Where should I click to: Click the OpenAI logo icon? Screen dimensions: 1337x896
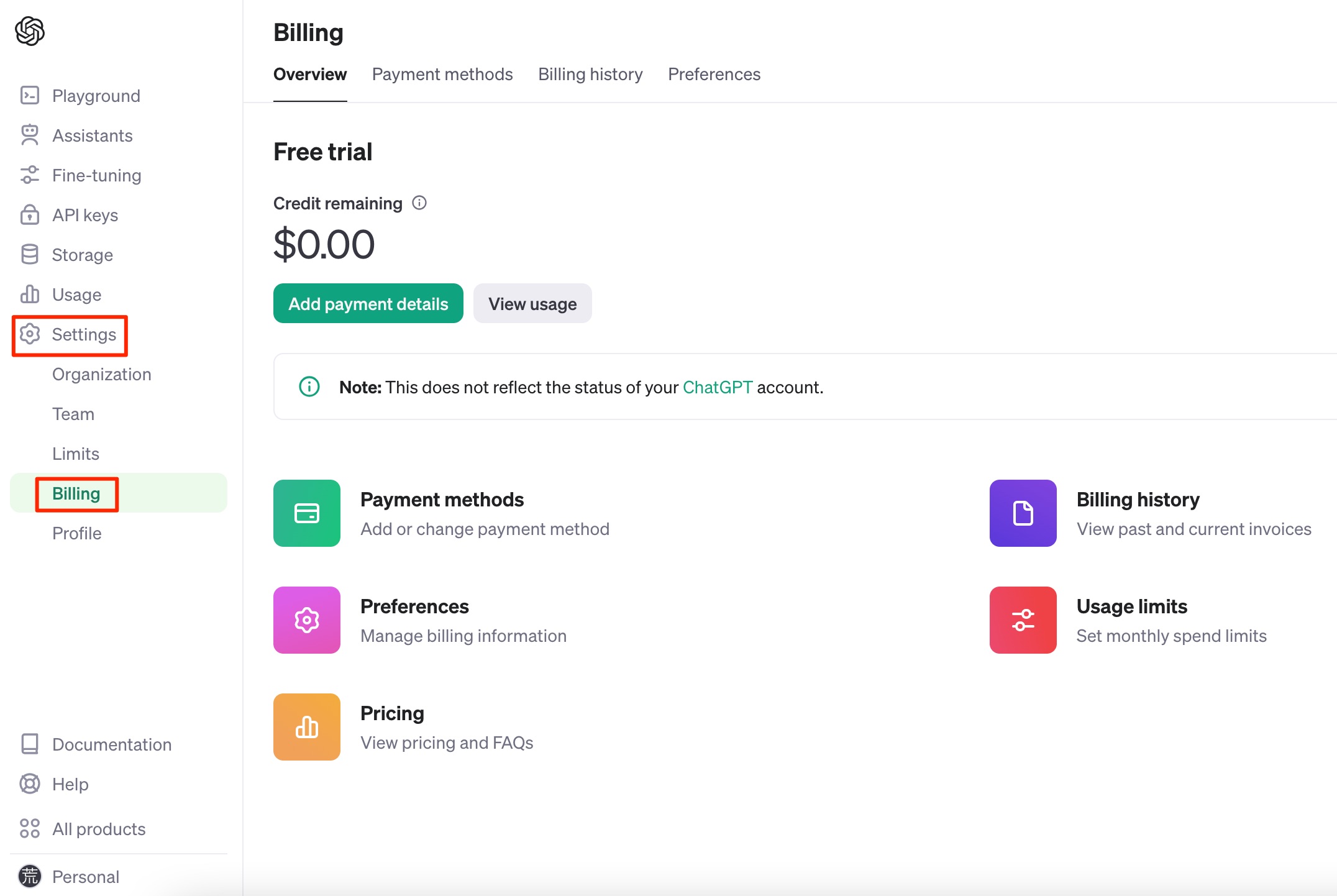30,31
